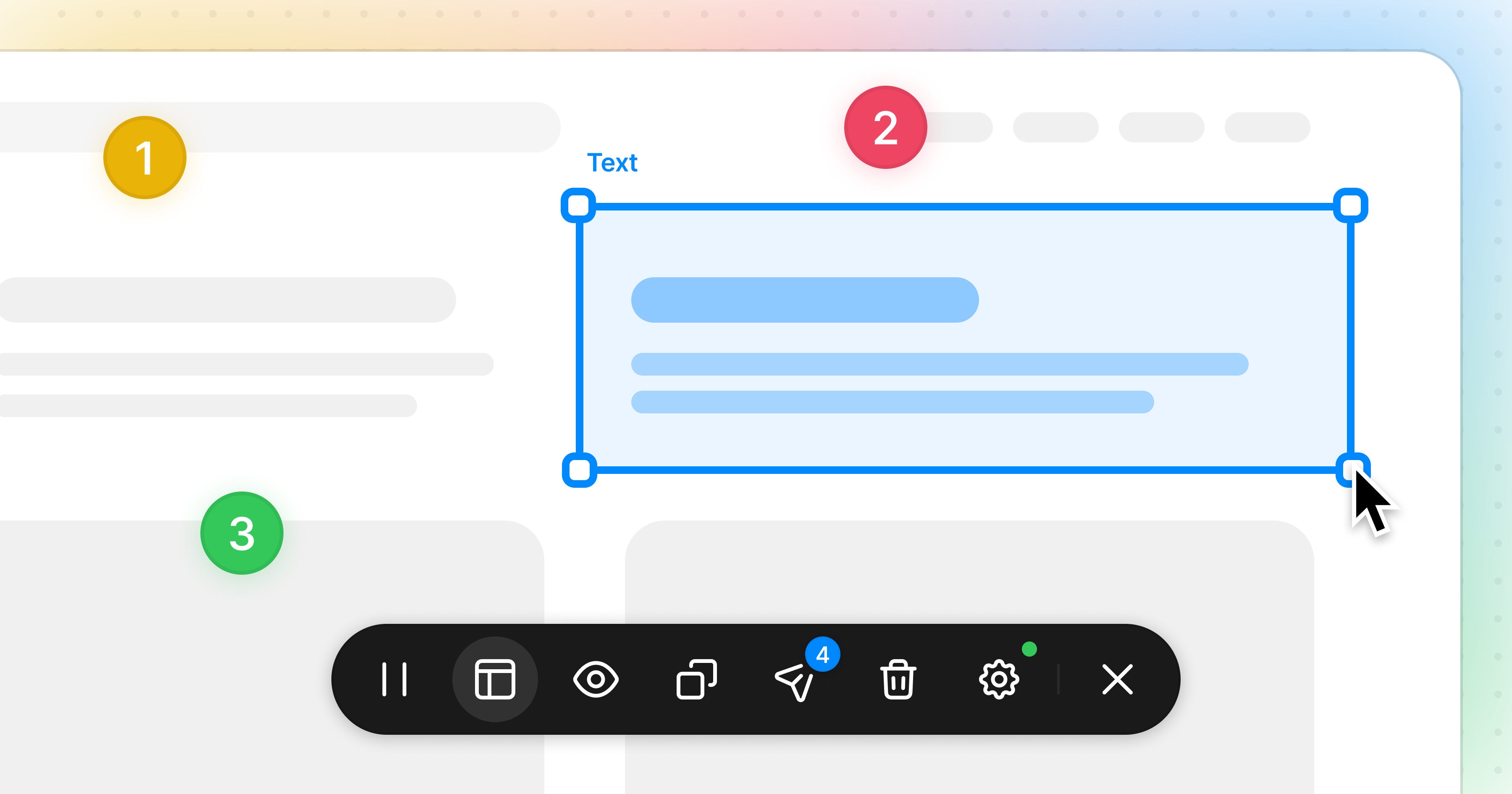
Task: Close the toolbar with X icon
Action: (x=1117, y=679)
